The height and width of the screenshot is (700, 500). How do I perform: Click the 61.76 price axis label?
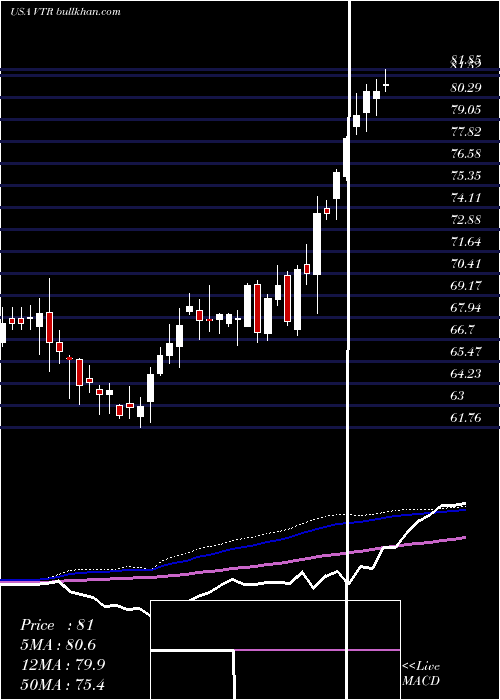pyautogui.click(x=466, y=418)
